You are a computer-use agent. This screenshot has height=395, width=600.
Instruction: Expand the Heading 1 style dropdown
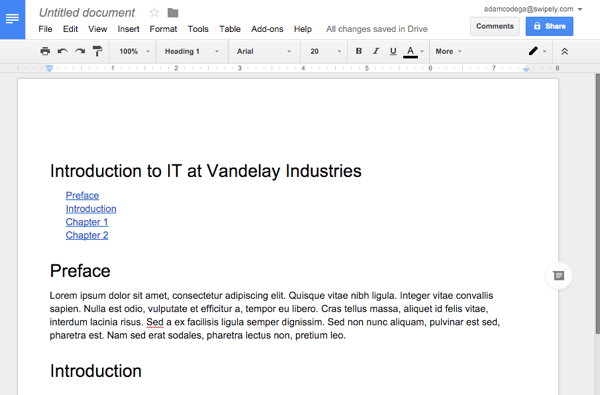[x=192, y=51]
